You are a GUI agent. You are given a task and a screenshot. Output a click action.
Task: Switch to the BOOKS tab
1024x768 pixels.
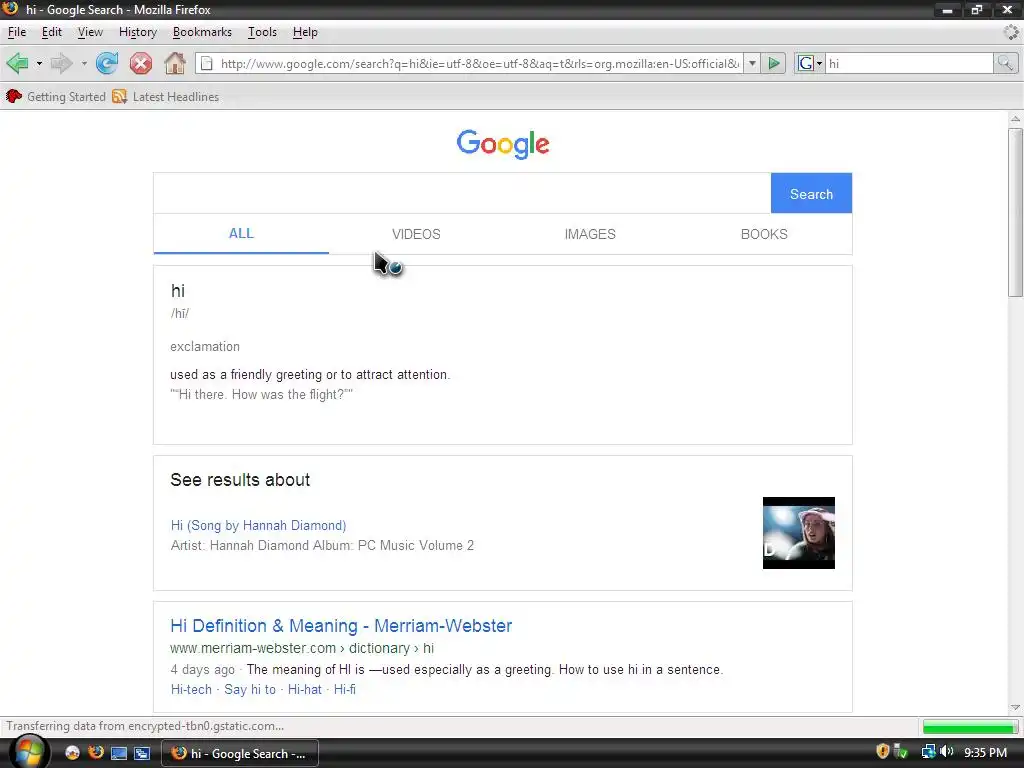click(764, 234)
